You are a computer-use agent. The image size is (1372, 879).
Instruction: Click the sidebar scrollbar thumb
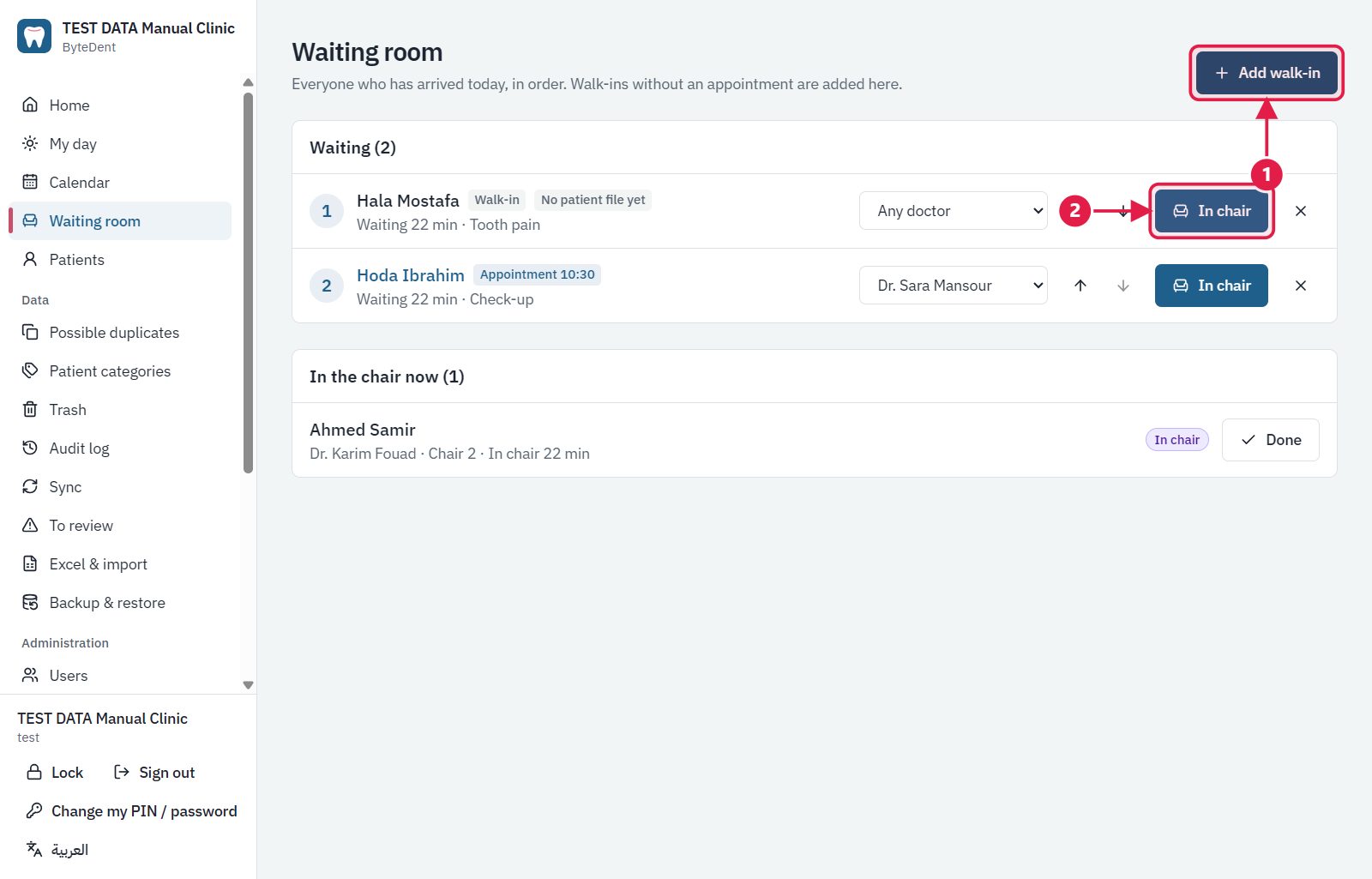coord(248,283)
